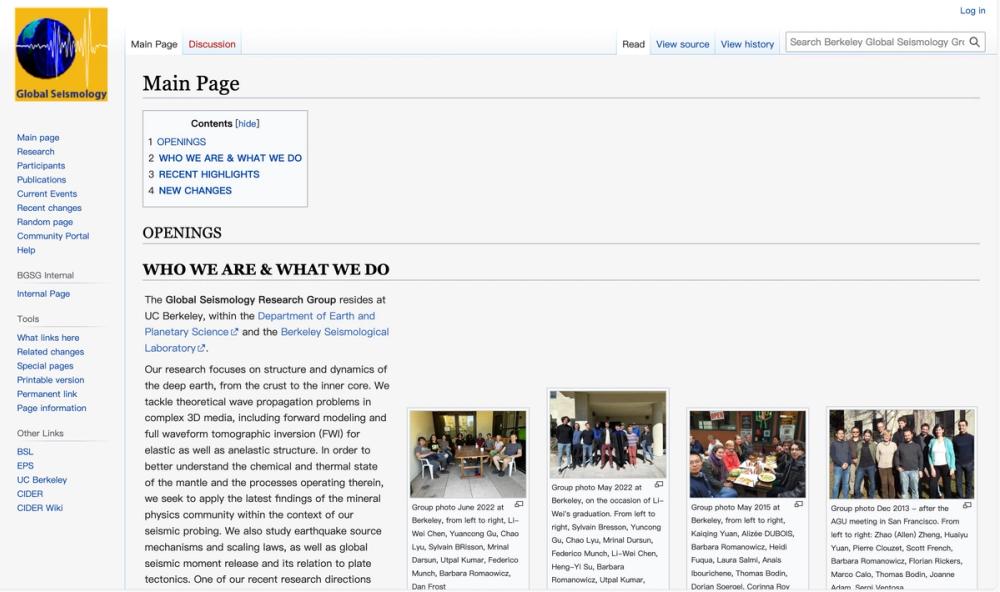Click the search magnifier icon
Viewport: 1000px width, 592px height.
tap(974, 42)
